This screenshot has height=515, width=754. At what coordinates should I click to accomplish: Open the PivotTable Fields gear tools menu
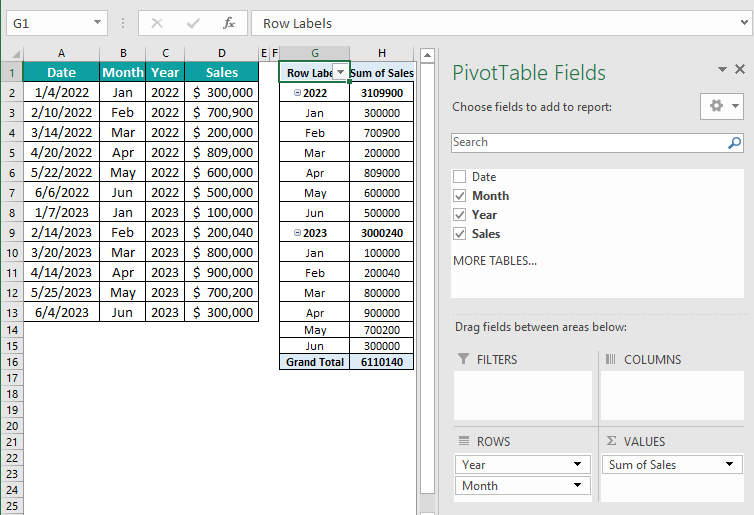click(722, 106)
